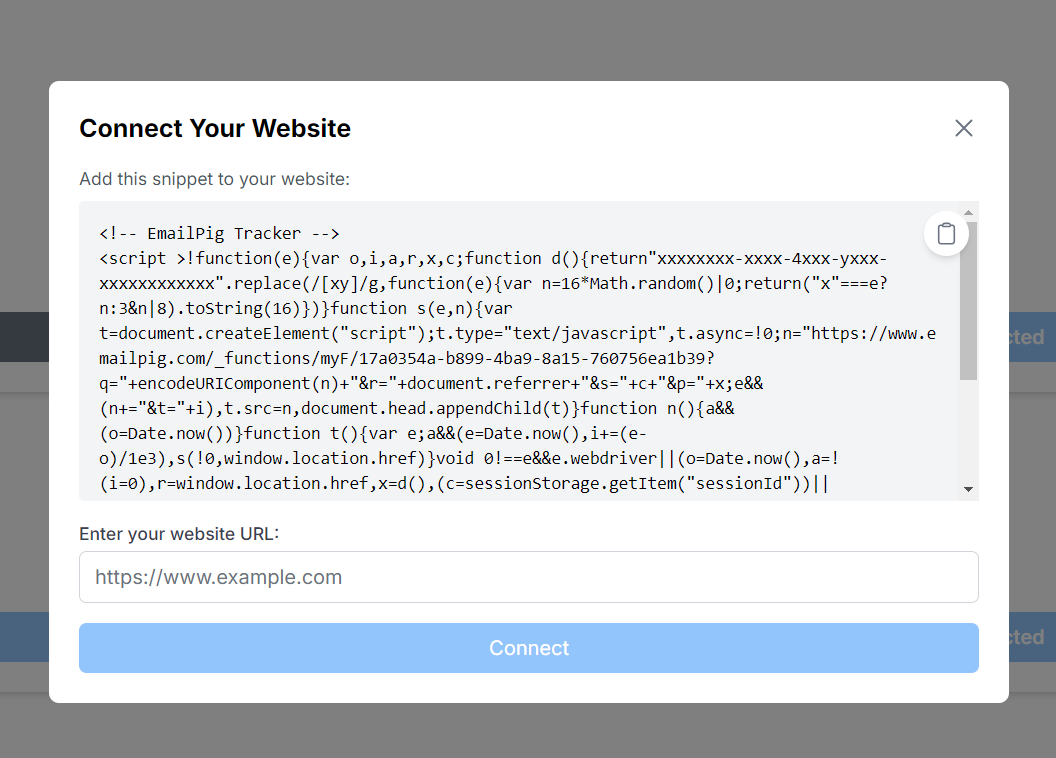1056x758 pixels.
Task: Click the 'Enter your website URL' label
Action: pyautogui.click(x=179, y=534)
